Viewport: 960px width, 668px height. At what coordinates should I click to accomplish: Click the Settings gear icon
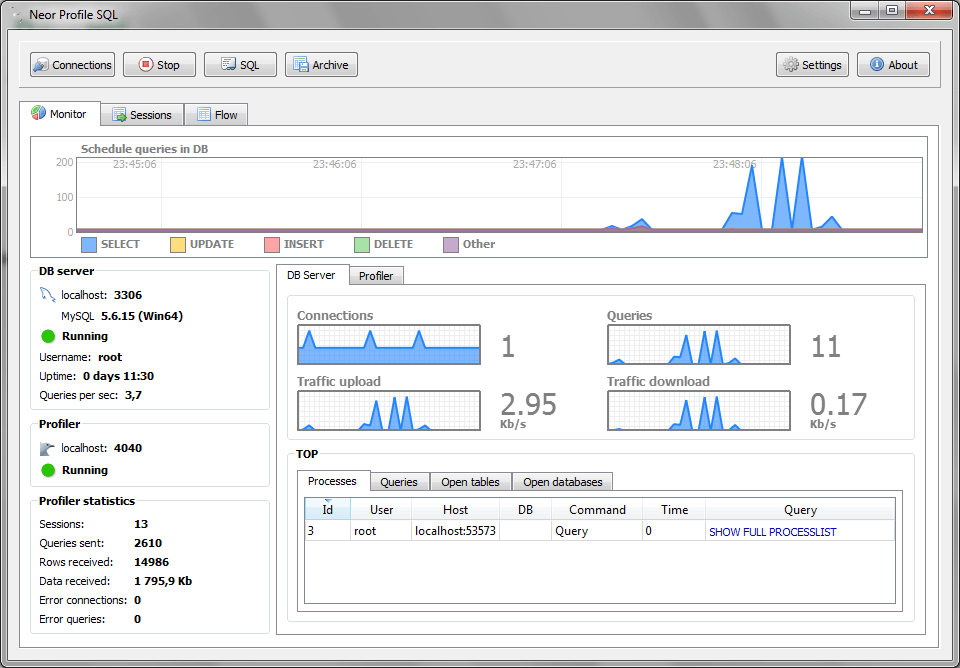791,65
